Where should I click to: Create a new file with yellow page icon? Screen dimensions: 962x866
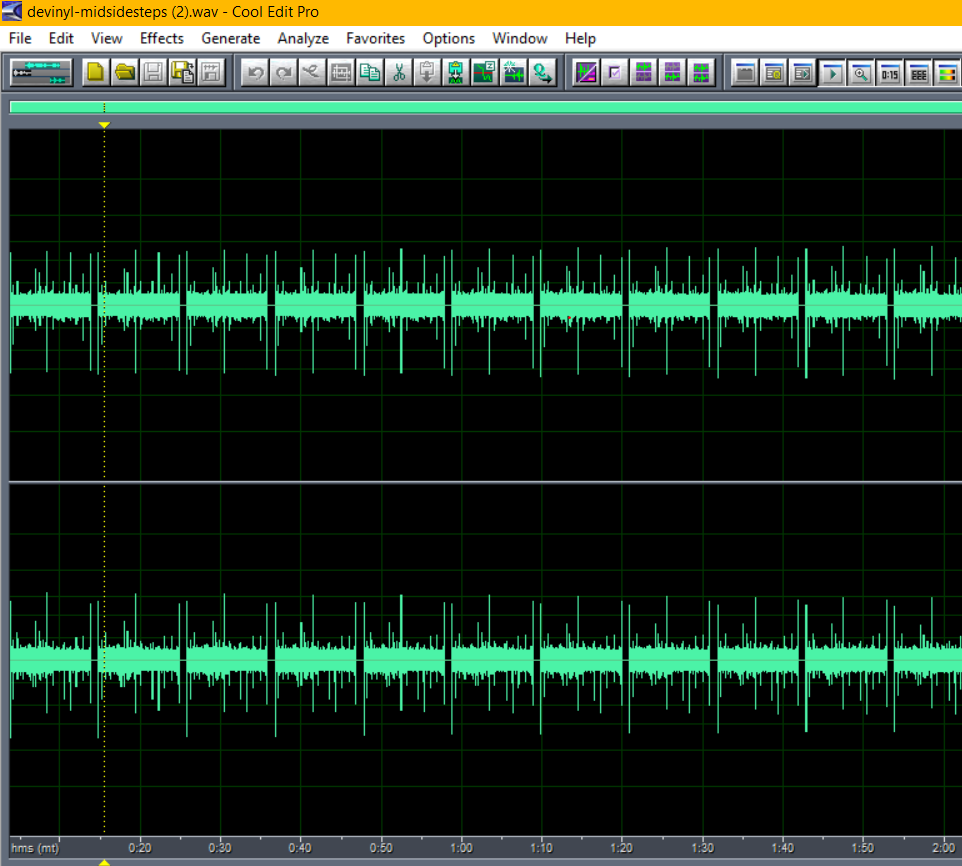pos(96,72)
